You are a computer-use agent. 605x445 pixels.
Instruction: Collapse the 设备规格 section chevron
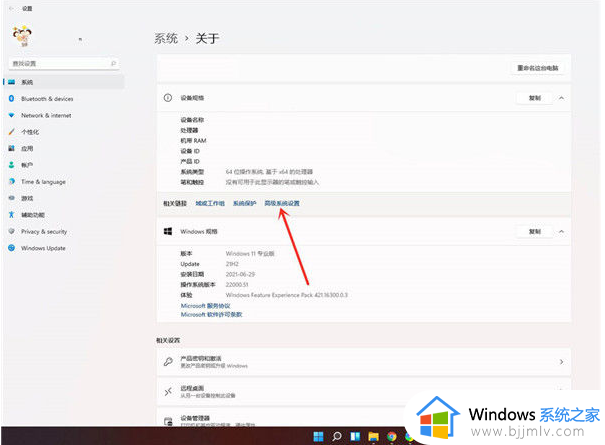(561, 98)
